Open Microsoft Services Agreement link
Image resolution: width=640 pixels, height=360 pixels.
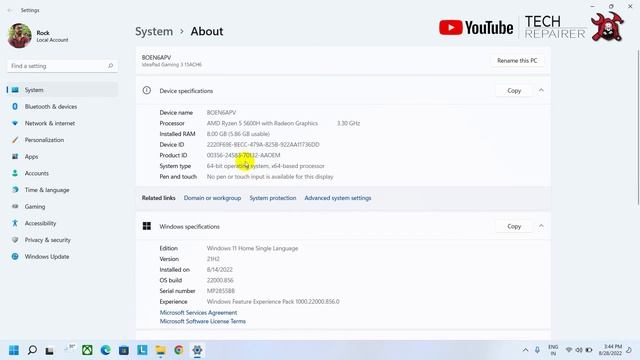pos(198,313)
